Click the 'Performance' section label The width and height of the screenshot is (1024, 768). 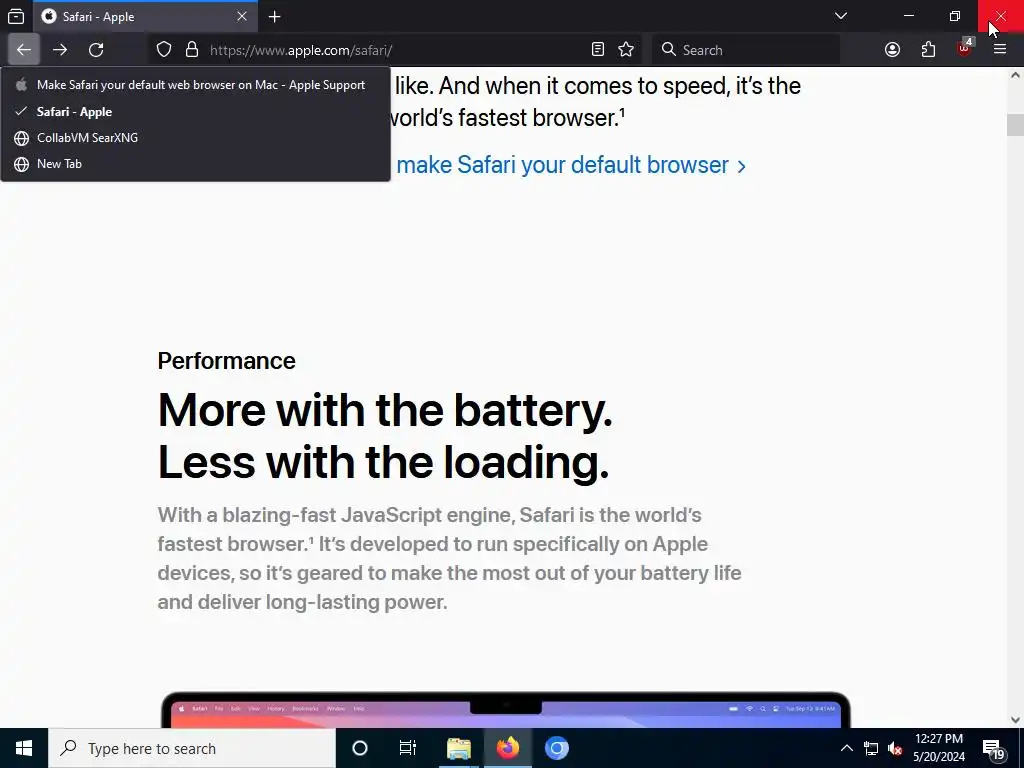[x=227, y=361]
